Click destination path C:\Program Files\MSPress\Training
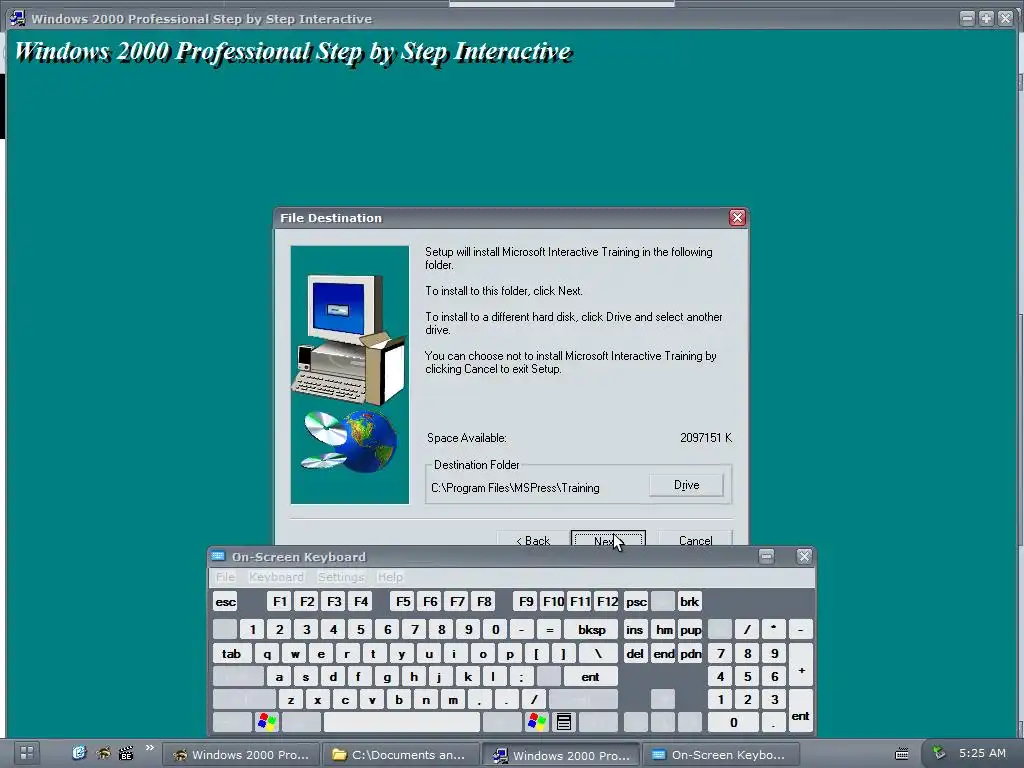Image resolution: width=1024 pixels, height=768 pixels. (515, 488)
